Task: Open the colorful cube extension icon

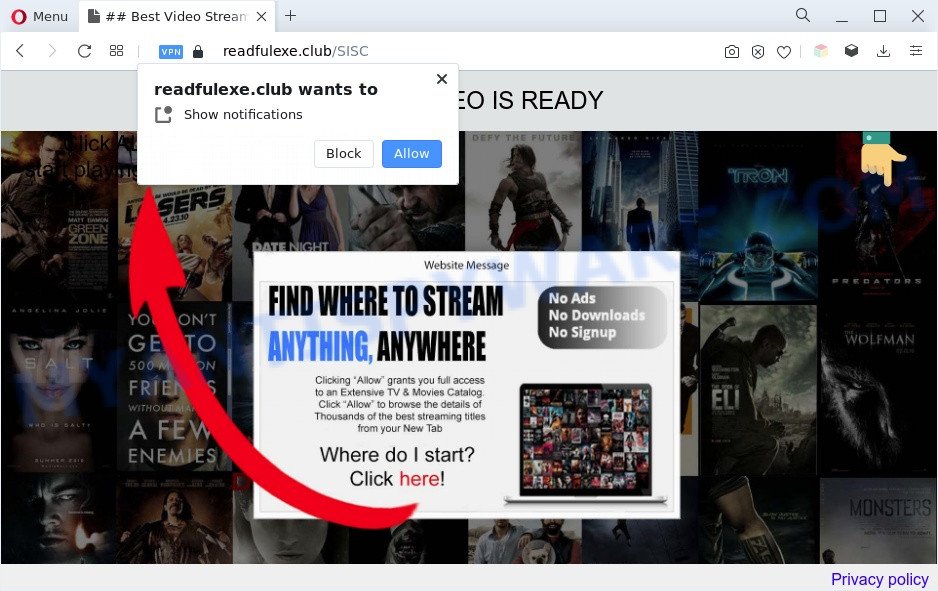Action: [x=821, y=51]
